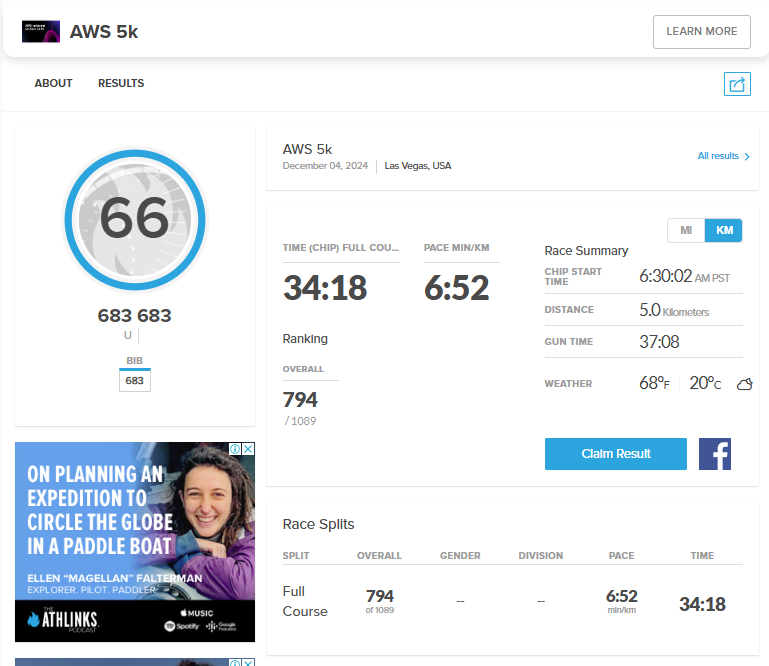Click the 6:52 pace value
The width and height of the screenshot is (769, 666).
(x=457, y=287)
